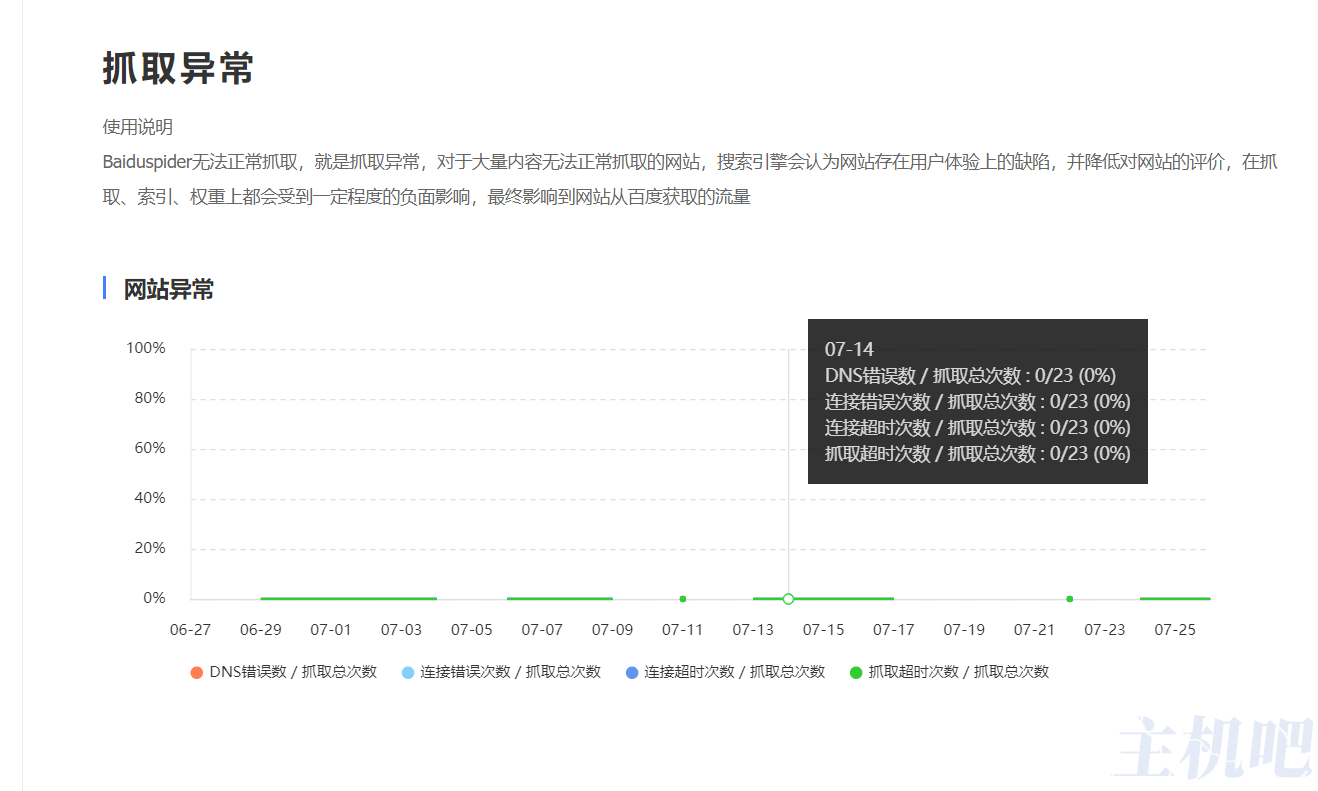Click the 80% y-axis label
The image size is (1318, 791).
click(150, 398)
